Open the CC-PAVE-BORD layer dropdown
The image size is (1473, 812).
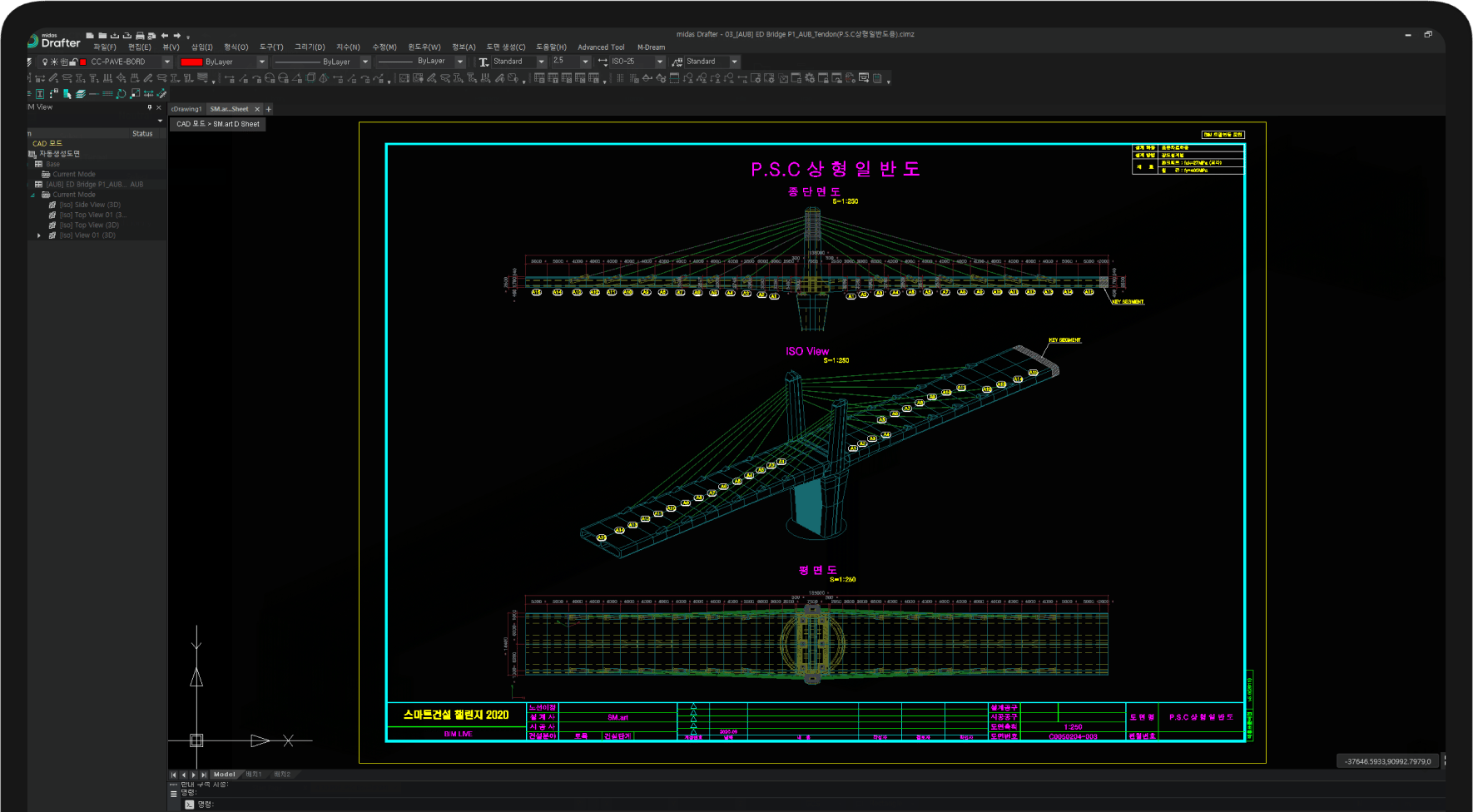166,62
